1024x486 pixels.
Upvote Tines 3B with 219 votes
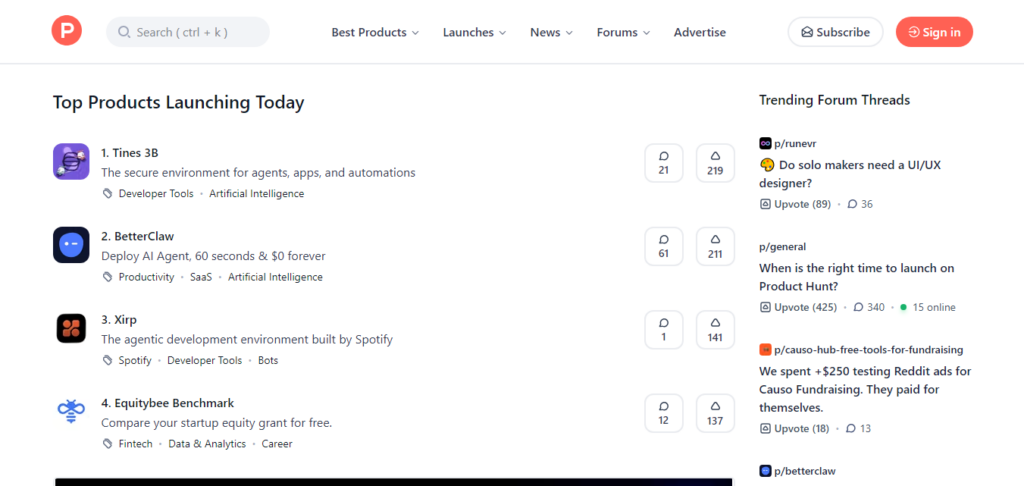pos(715,163)
